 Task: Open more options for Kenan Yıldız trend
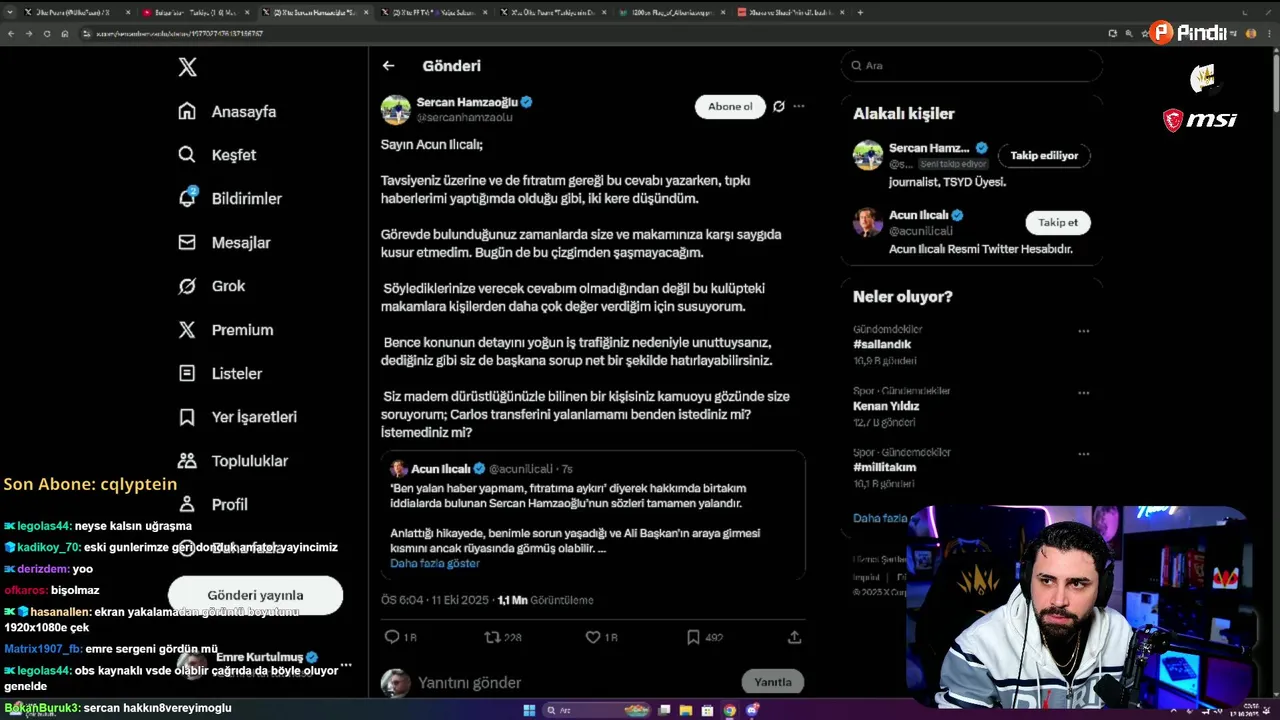click(1083, 393)
